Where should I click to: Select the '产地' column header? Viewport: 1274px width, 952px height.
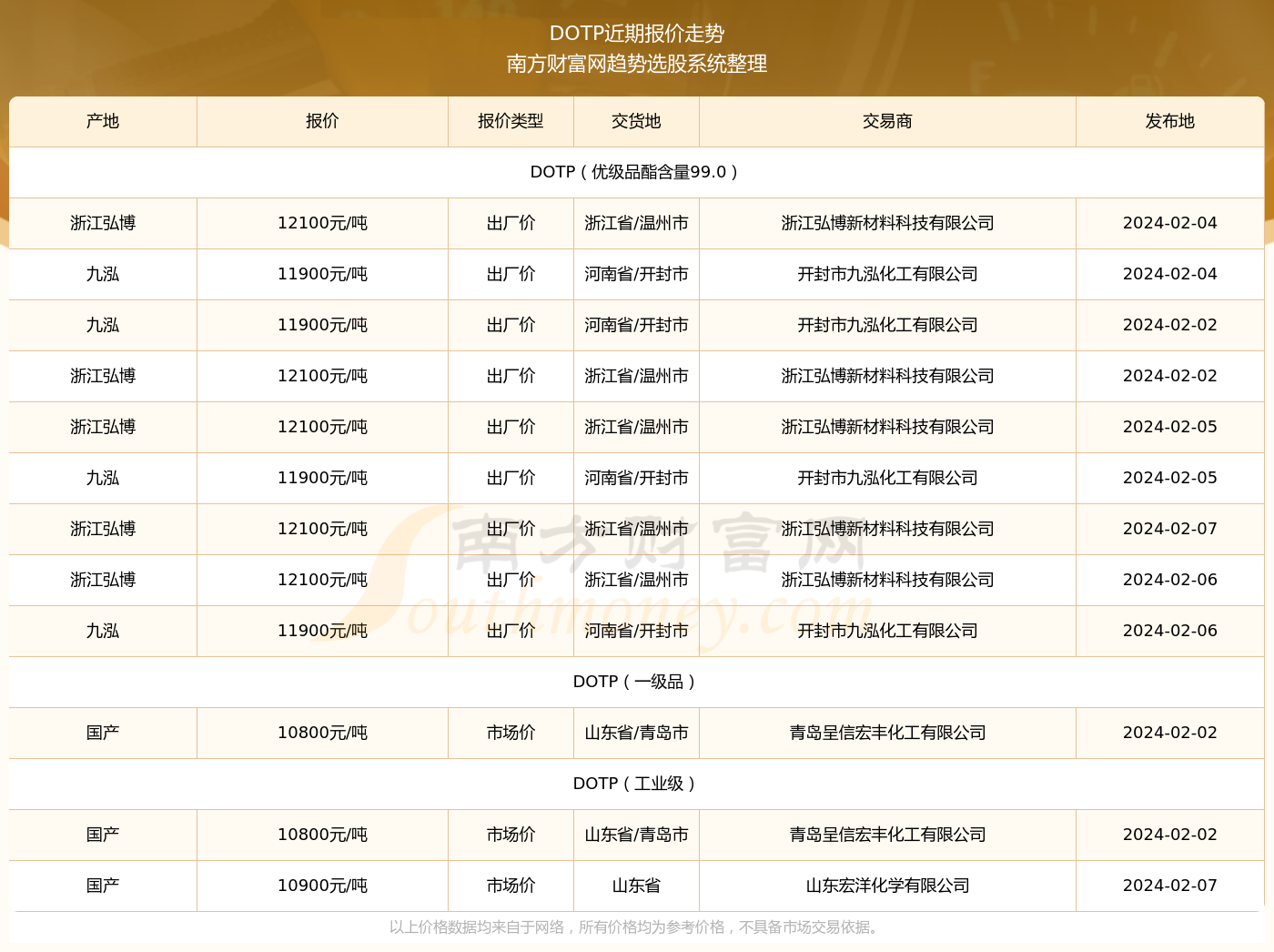click(103, 121)
